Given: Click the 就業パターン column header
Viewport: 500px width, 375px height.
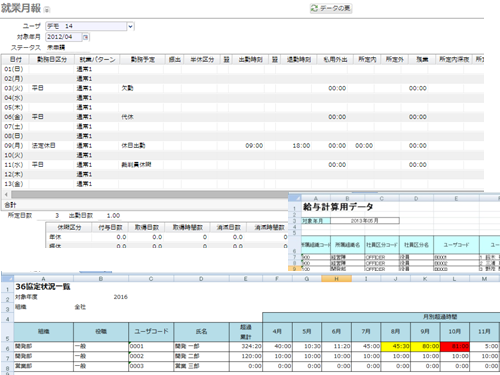Looking at the screenshot, I should coord(97,60).
